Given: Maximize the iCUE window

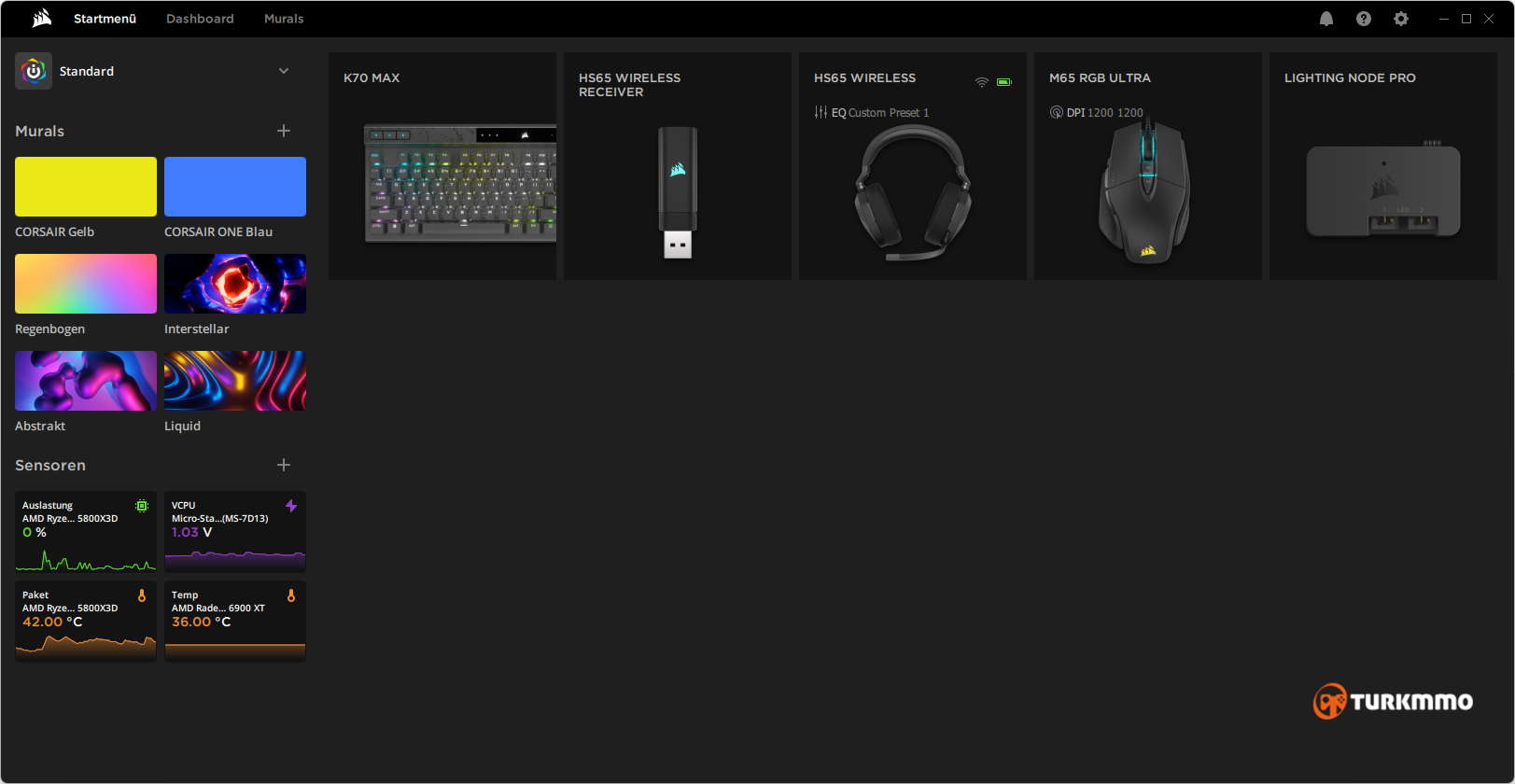Looking at the screenshot, I should point(1466,19).
